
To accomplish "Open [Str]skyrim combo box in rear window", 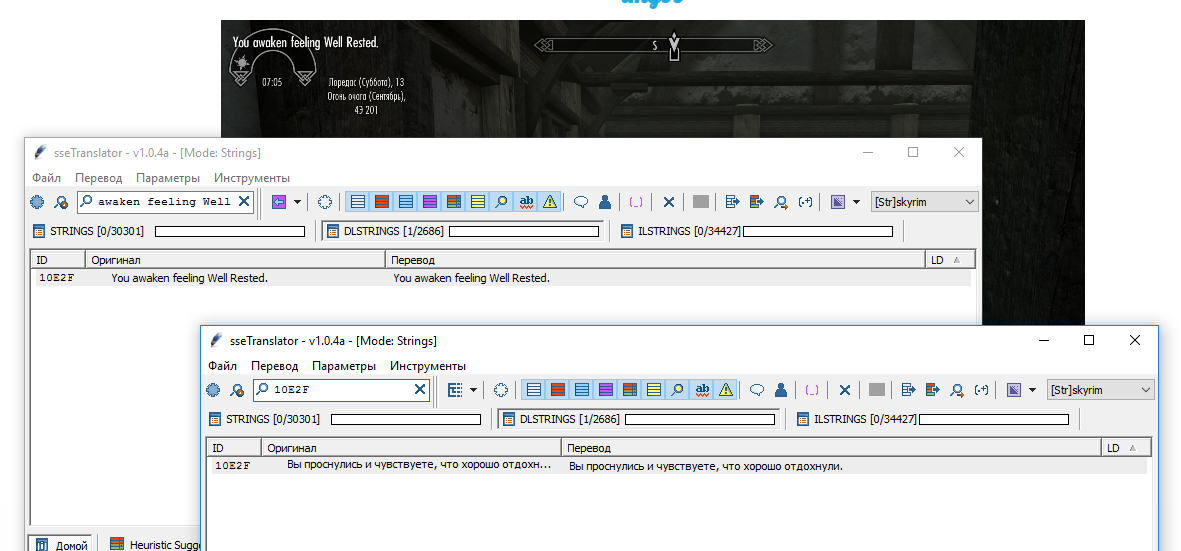I will point(924,202).
